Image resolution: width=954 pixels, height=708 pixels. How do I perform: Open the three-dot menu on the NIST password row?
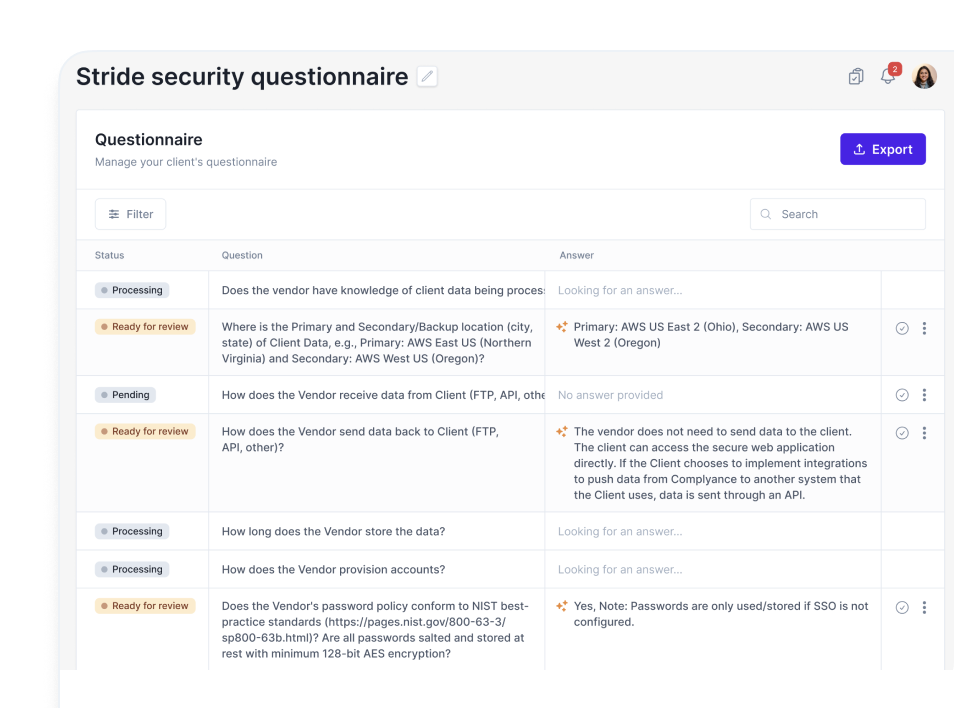point(924,608)
